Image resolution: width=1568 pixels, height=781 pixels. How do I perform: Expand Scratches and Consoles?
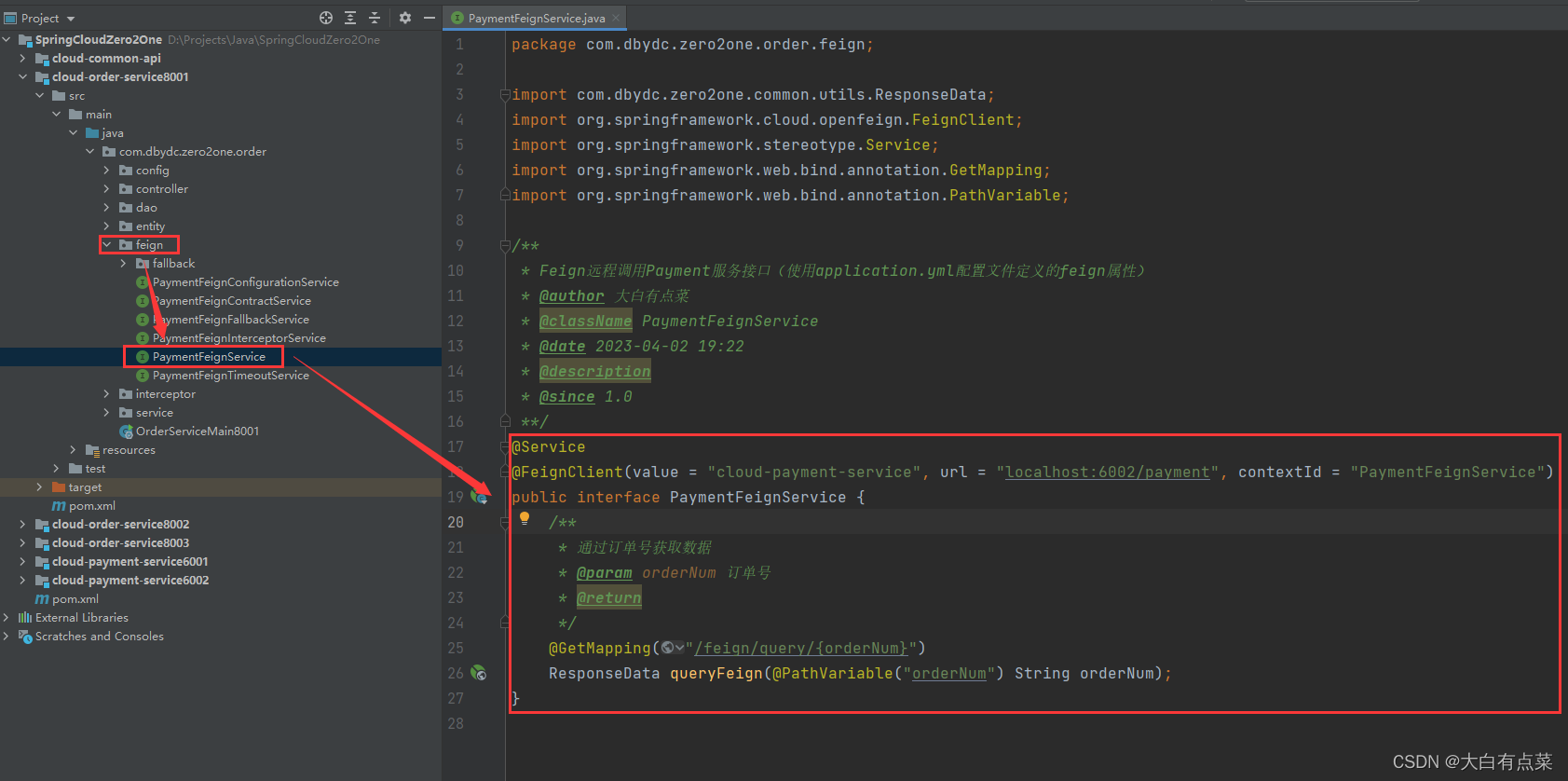pyautogui.click(x=7, y=637)
